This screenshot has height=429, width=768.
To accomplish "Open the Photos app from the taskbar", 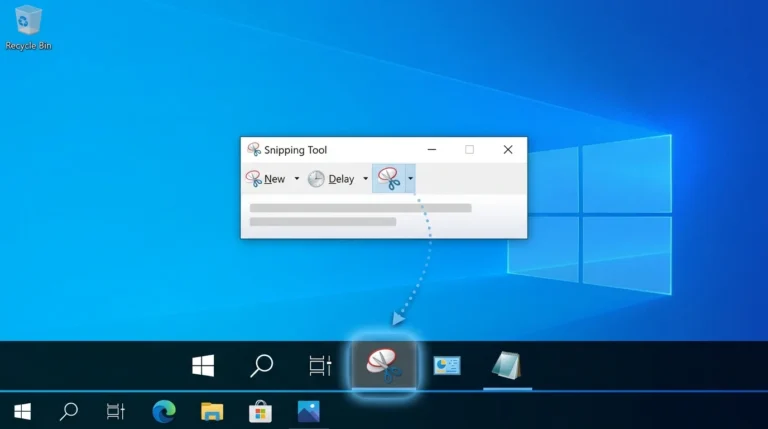I will pos(309,411).
